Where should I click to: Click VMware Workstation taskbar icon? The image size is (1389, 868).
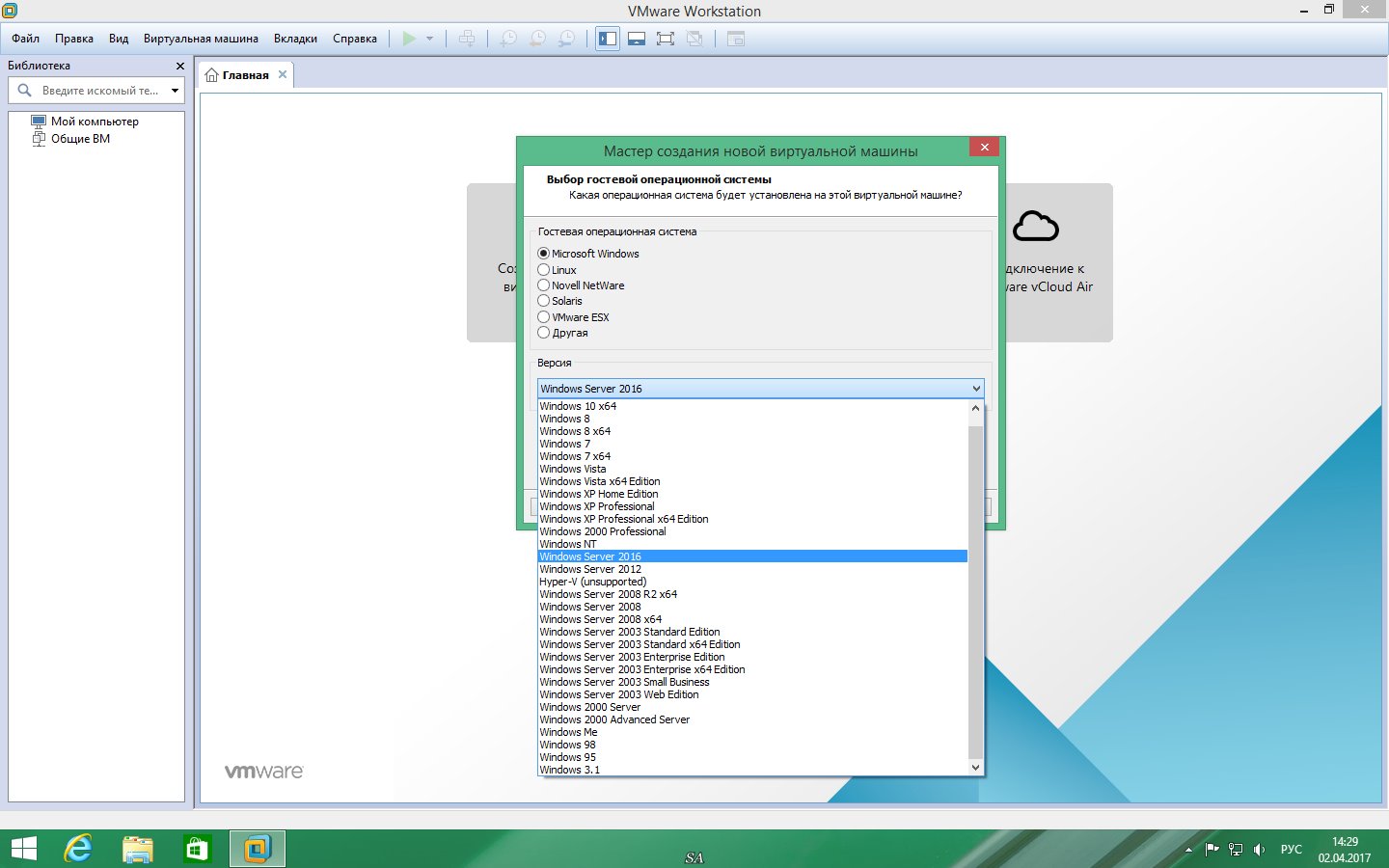pos(257,849)
